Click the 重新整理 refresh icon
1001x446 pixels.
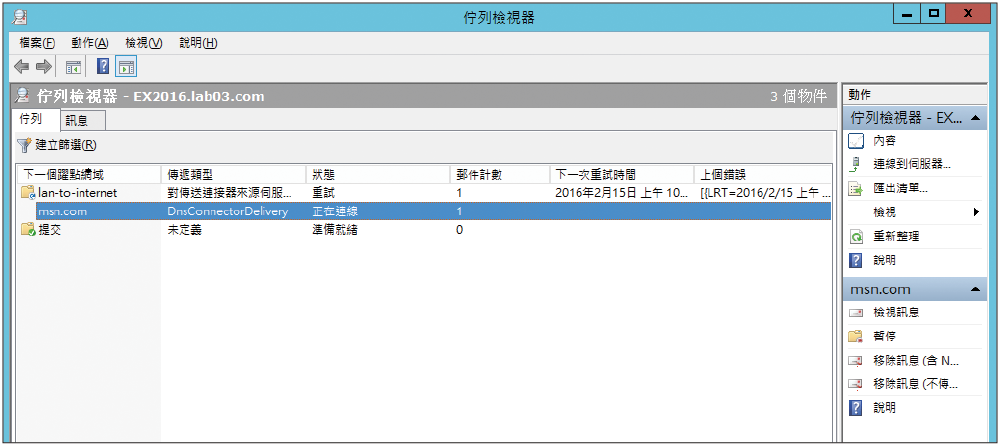(x=856, y=237)
